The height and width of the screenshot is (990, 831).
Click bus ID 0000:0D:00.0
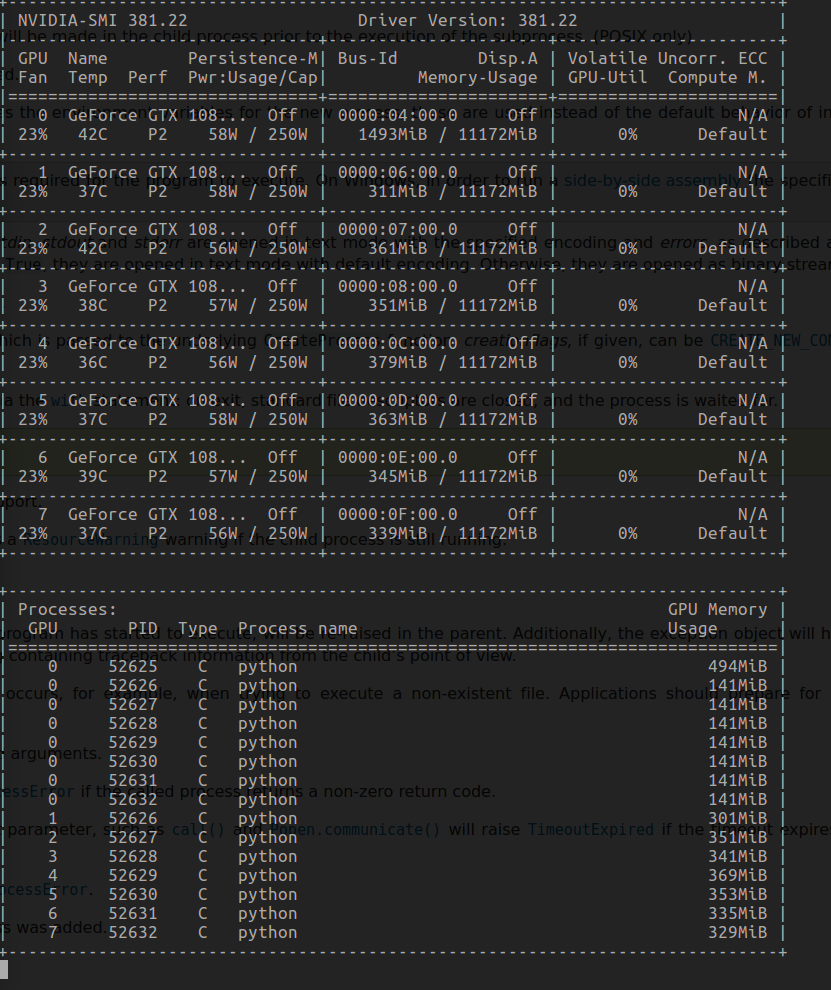click(398, 400)
